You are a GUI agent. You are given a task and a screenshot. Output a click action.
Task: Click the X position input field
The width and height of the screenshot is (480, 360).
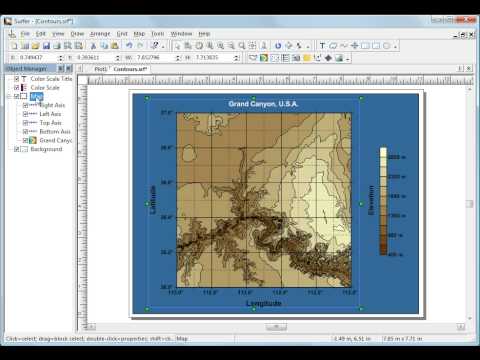(x=37, y=58)
